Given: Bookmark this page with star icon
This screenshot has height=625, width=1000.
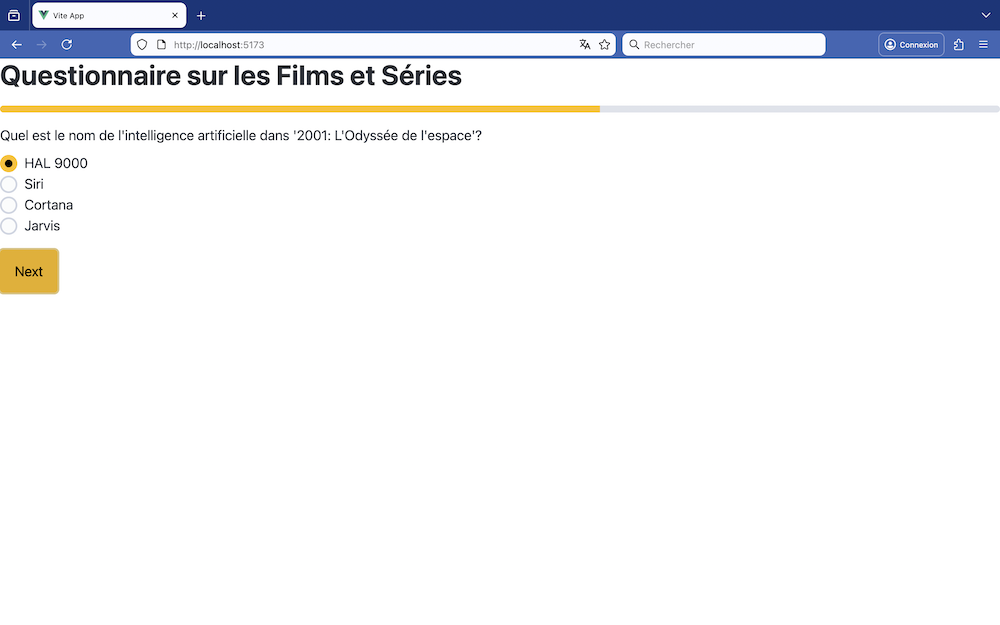Looking at the screenshot, I should point(604,45).
